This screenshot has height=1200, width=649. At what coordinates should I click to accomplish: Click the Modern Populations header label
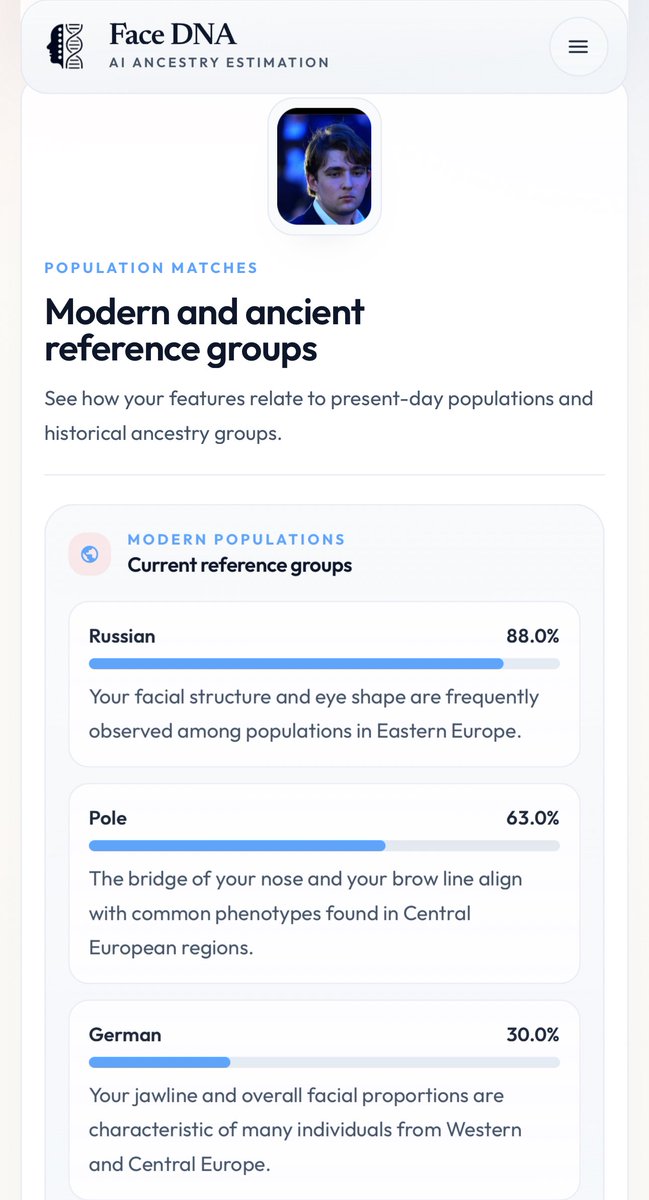(236, 540)
